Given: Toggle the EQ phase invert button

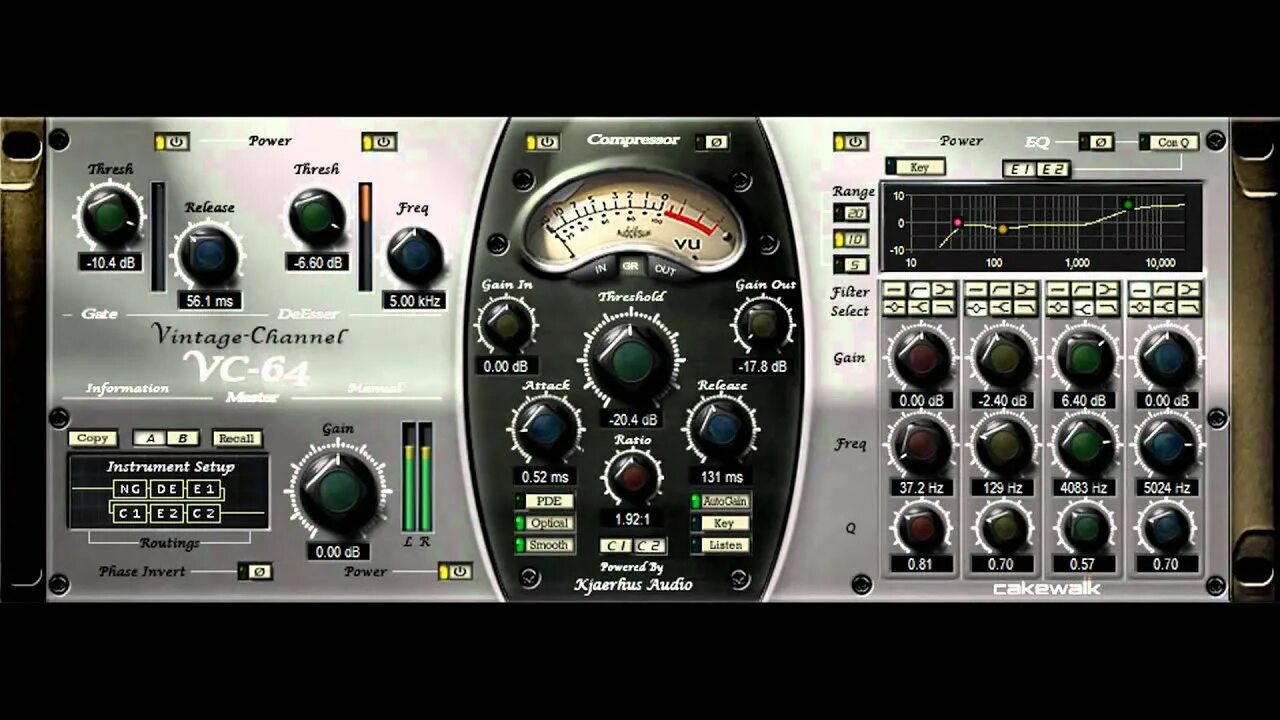Looking at the screenshot, I should pos(1096,142).
